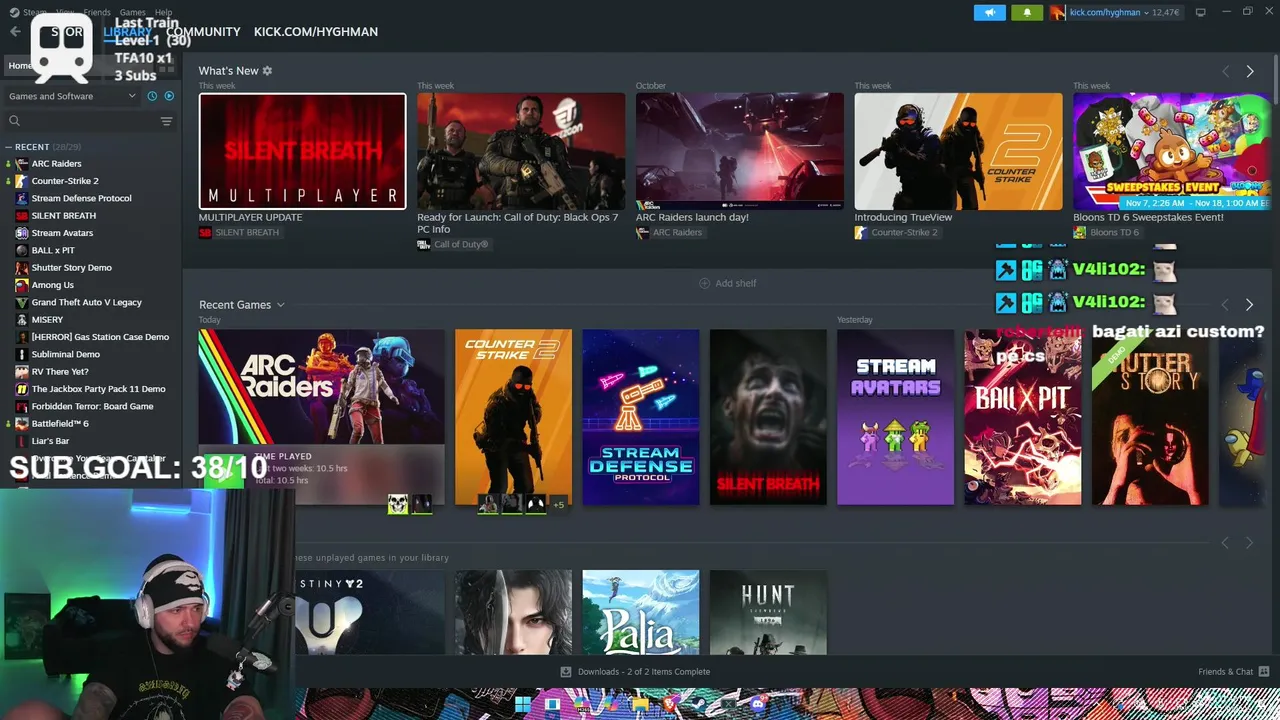The image size is (1280, 720).
Task: Open the Friends menu
Action: (97, 12)
